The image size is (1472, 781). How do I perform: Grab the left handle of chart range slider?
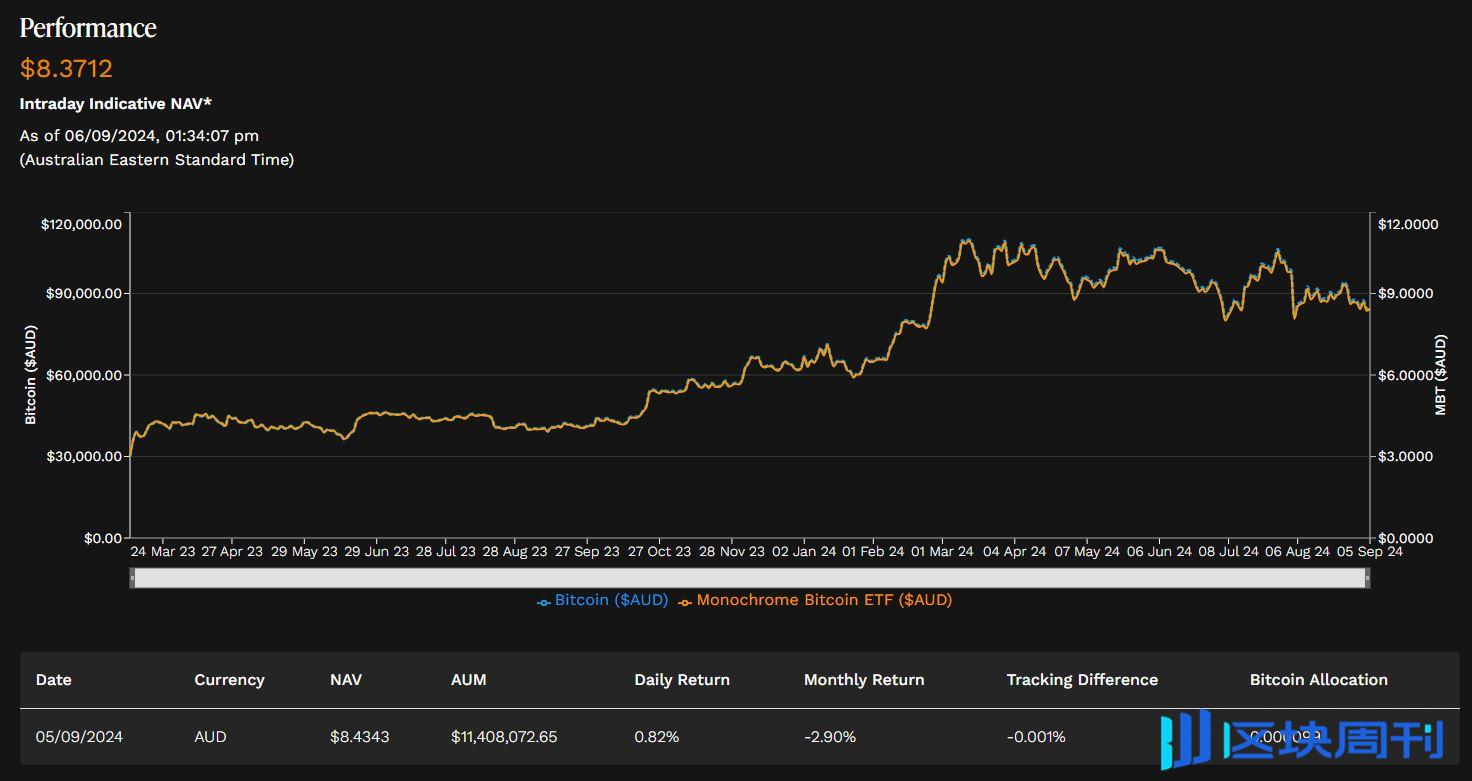click(132, 578)
